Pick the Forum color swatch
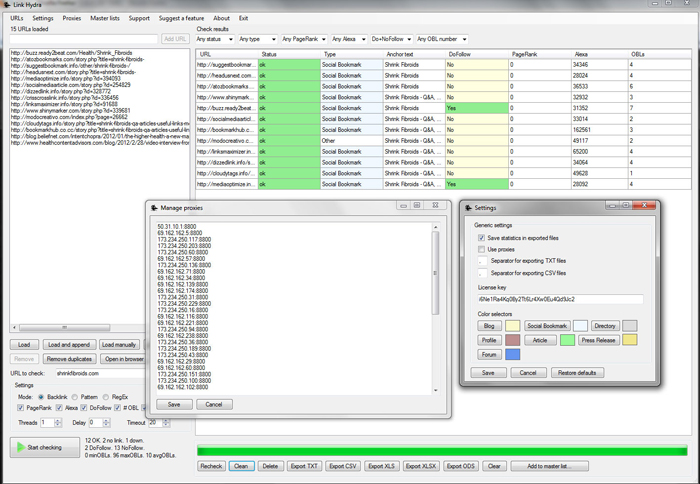 tap(512, 355)
